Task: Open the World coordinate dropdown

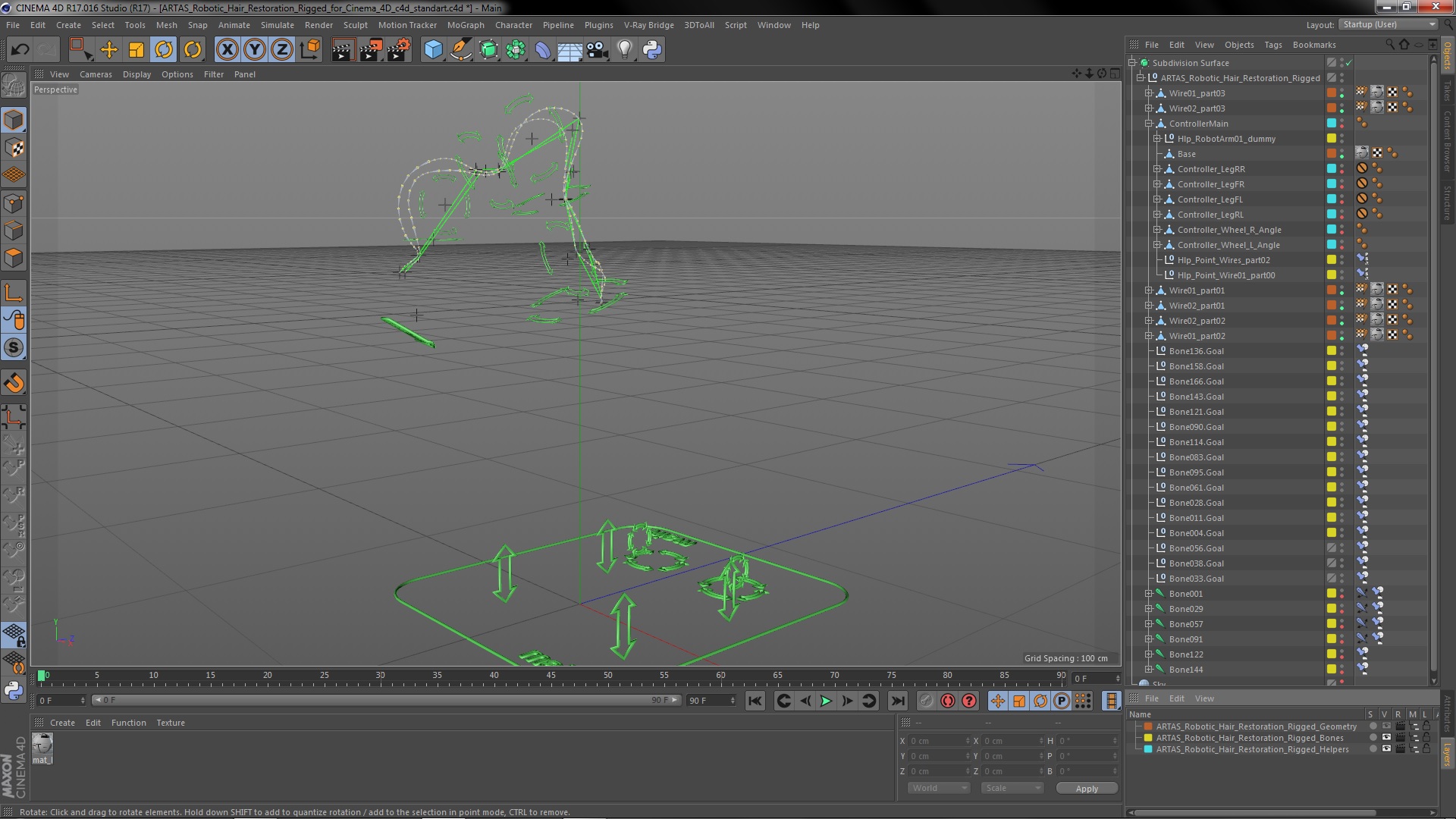Action: point(939,788)
